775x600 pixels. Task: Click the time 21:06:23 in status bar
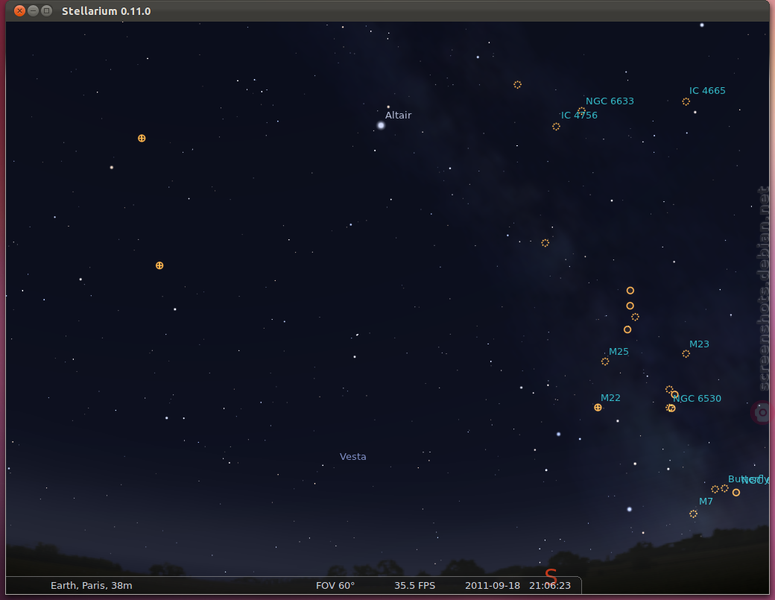[550, 586]
